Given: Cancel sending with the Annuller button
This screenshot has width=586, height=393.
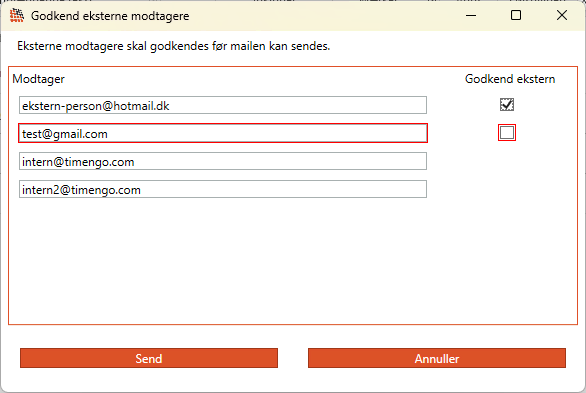Looking at the screenshot, I should [437, 358].
